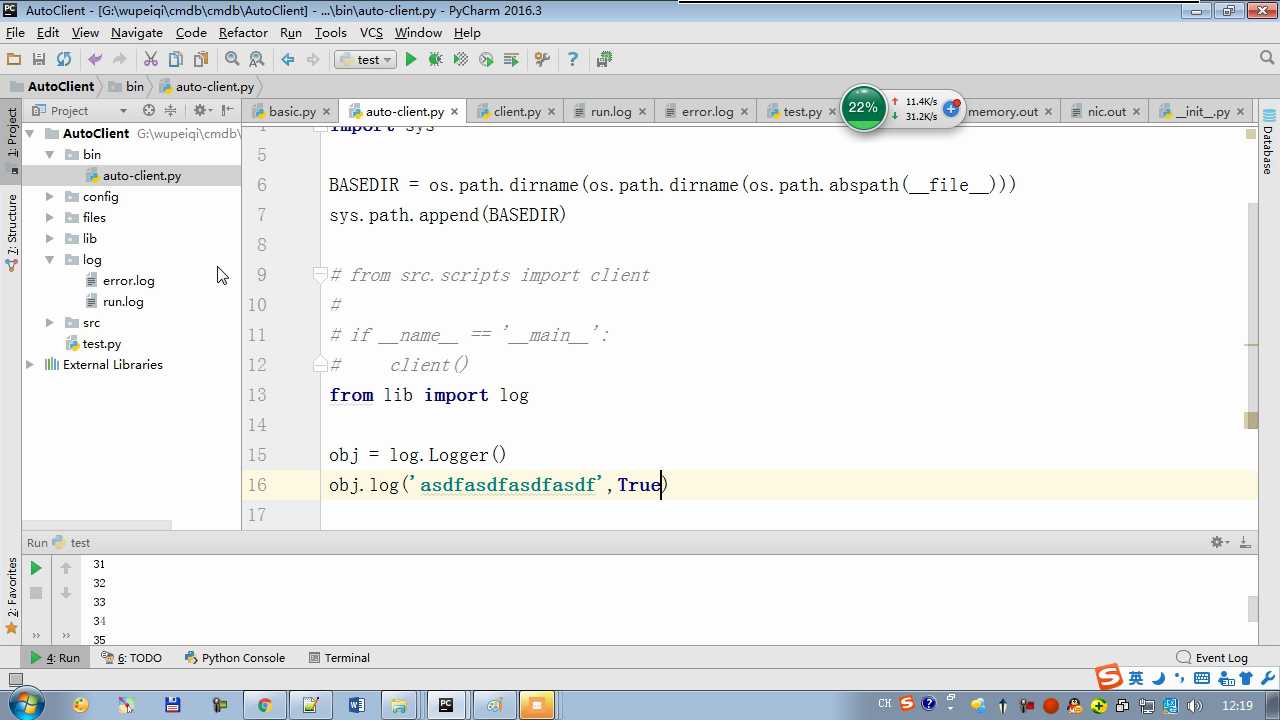Click the Profile run icon
1280x720 pixels.
coord(486,60)
